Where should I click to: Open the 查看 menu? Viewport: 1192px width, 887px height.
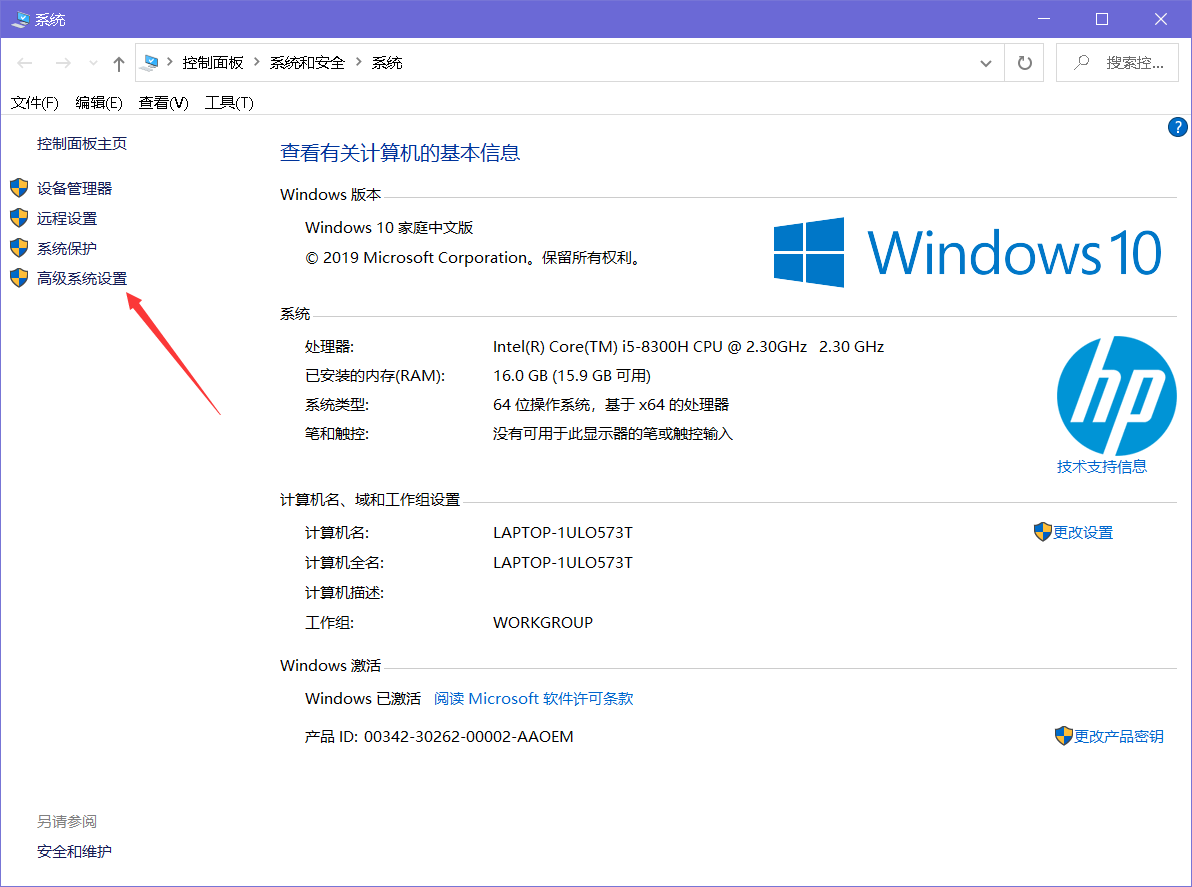163,102
